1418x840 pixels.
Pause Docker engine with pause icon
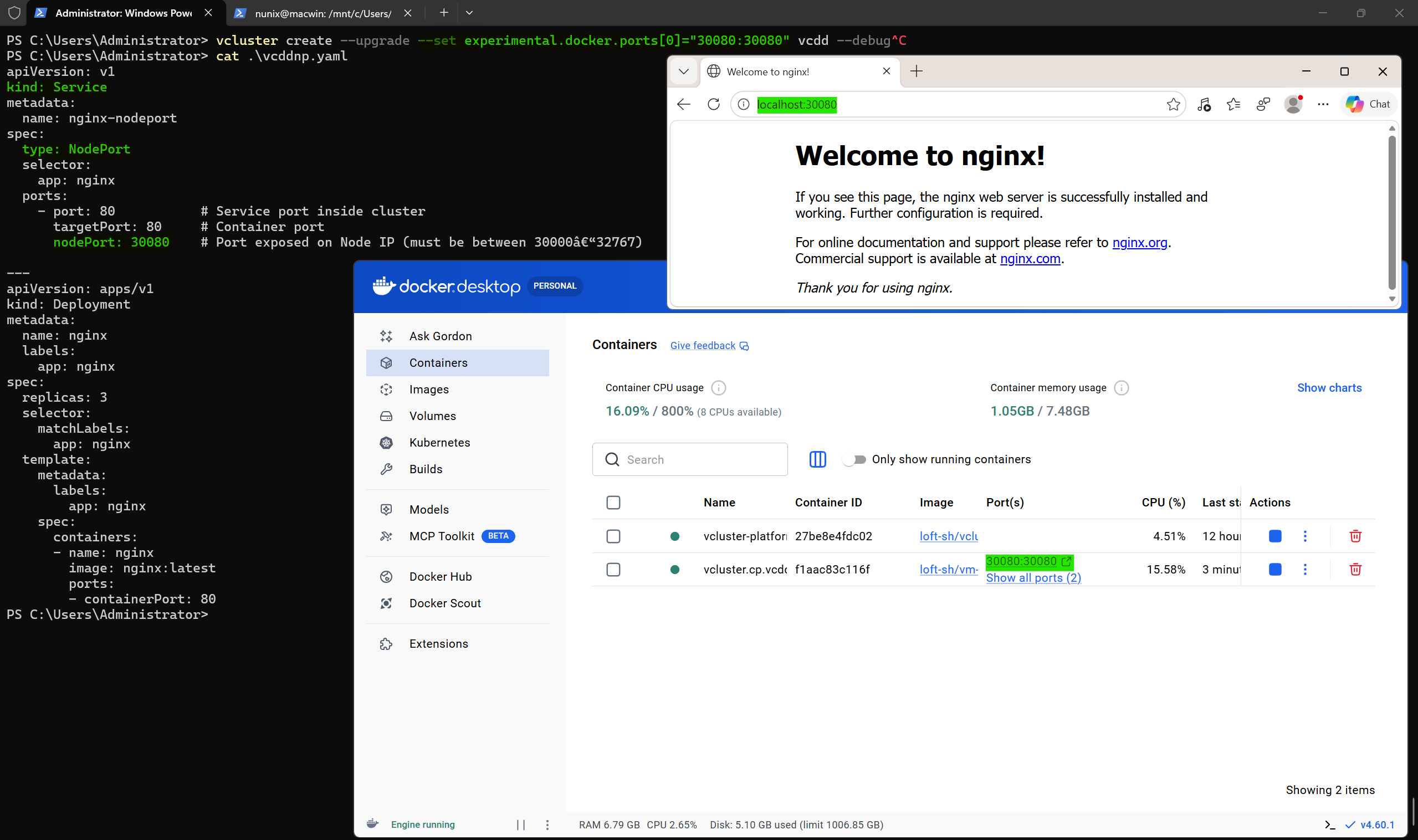coord(521,824)
